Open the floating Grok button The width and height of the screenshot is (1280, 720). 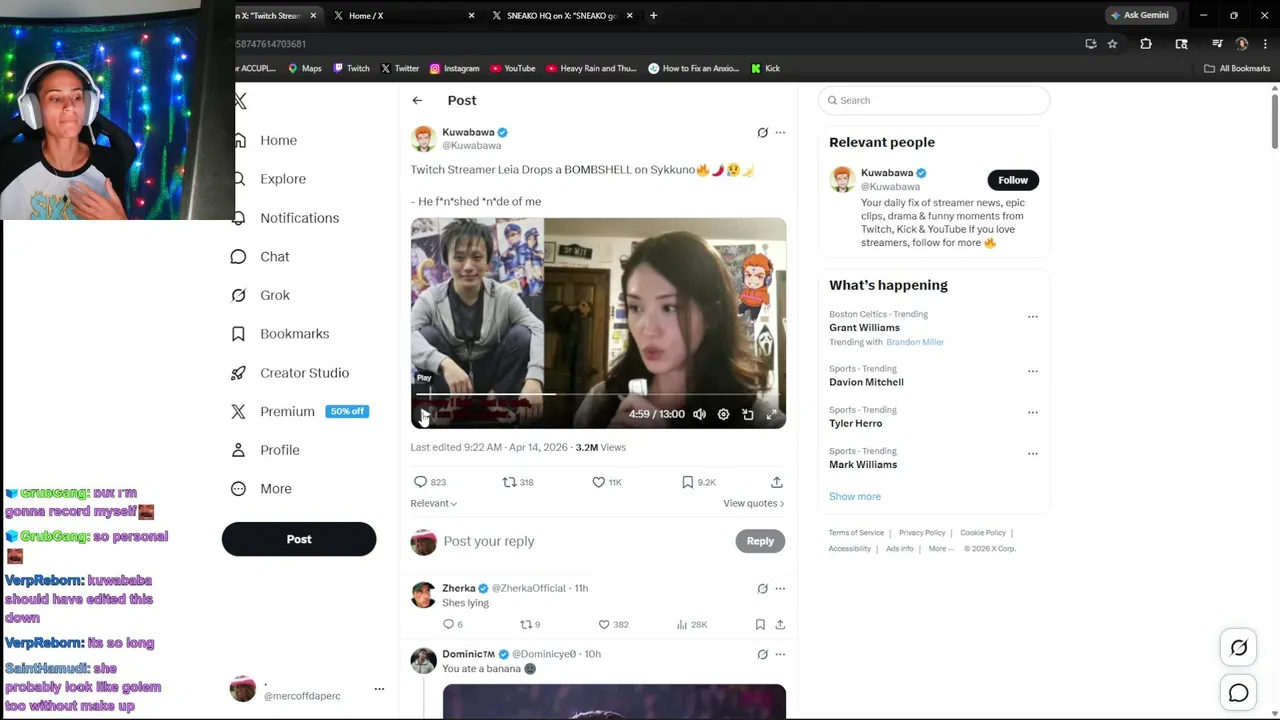click(x=1239, y=648)
